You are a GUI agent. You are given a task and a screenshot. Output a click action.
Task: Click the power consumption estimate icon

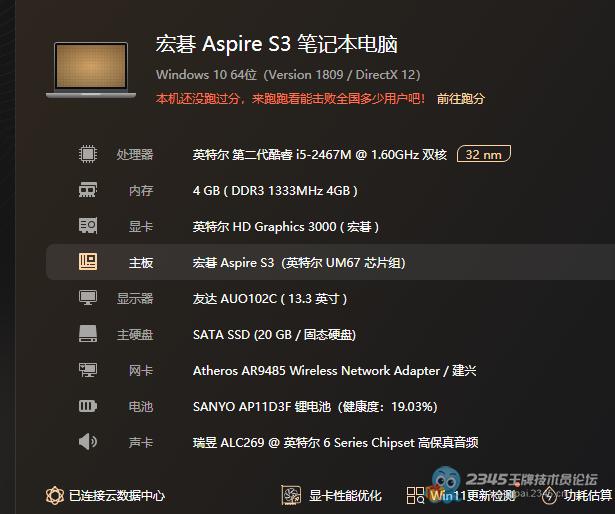coord(550,496)
